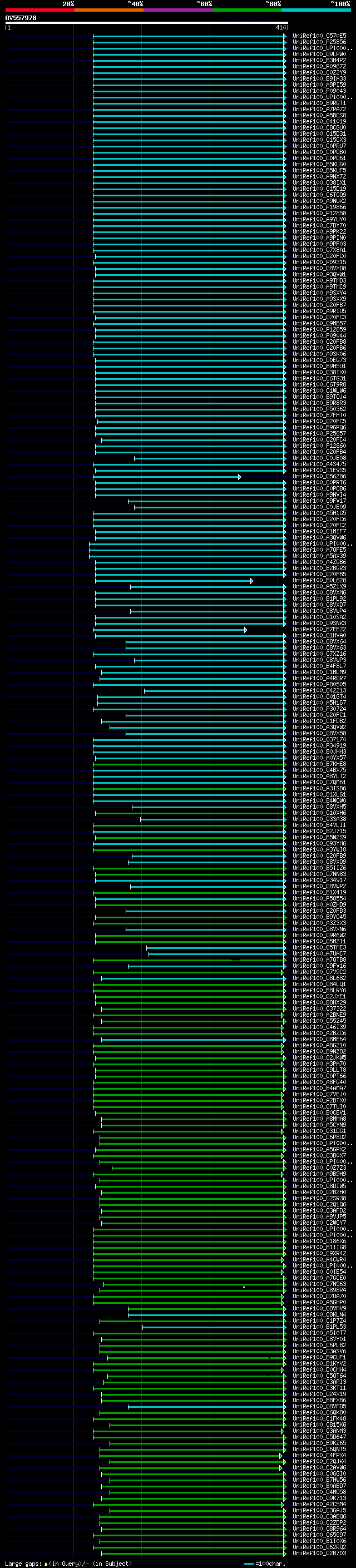
Task: Open UniRef100_A5BCS8 hit
Action: point(319,115)
